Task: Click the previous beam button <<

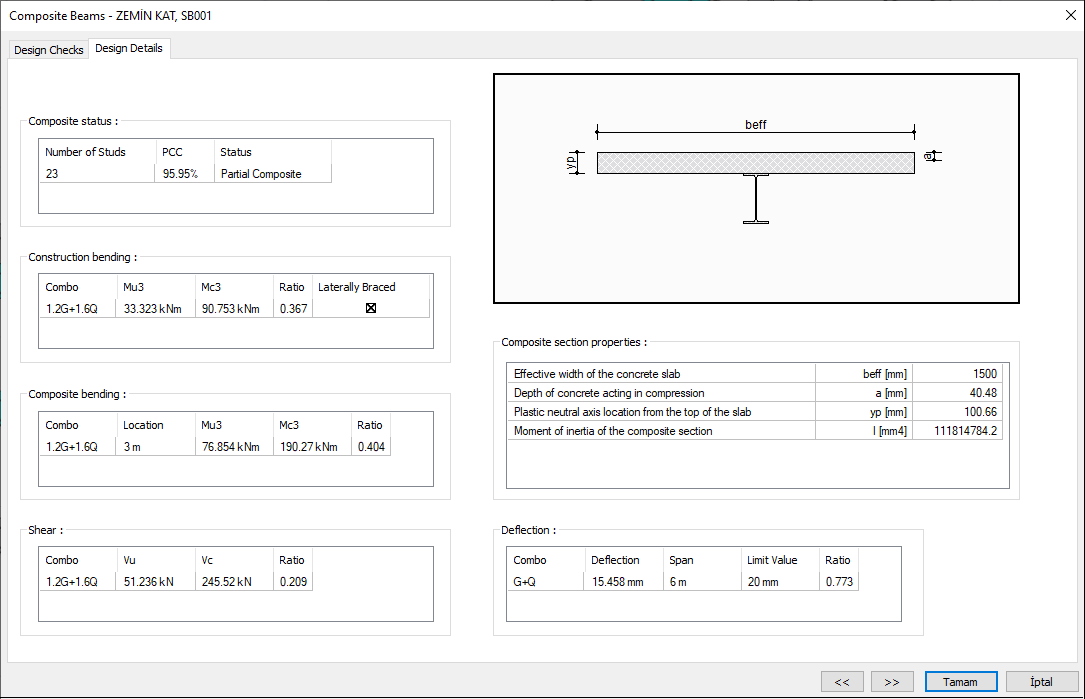Action: pyautogui.click(x=842, y=681)
